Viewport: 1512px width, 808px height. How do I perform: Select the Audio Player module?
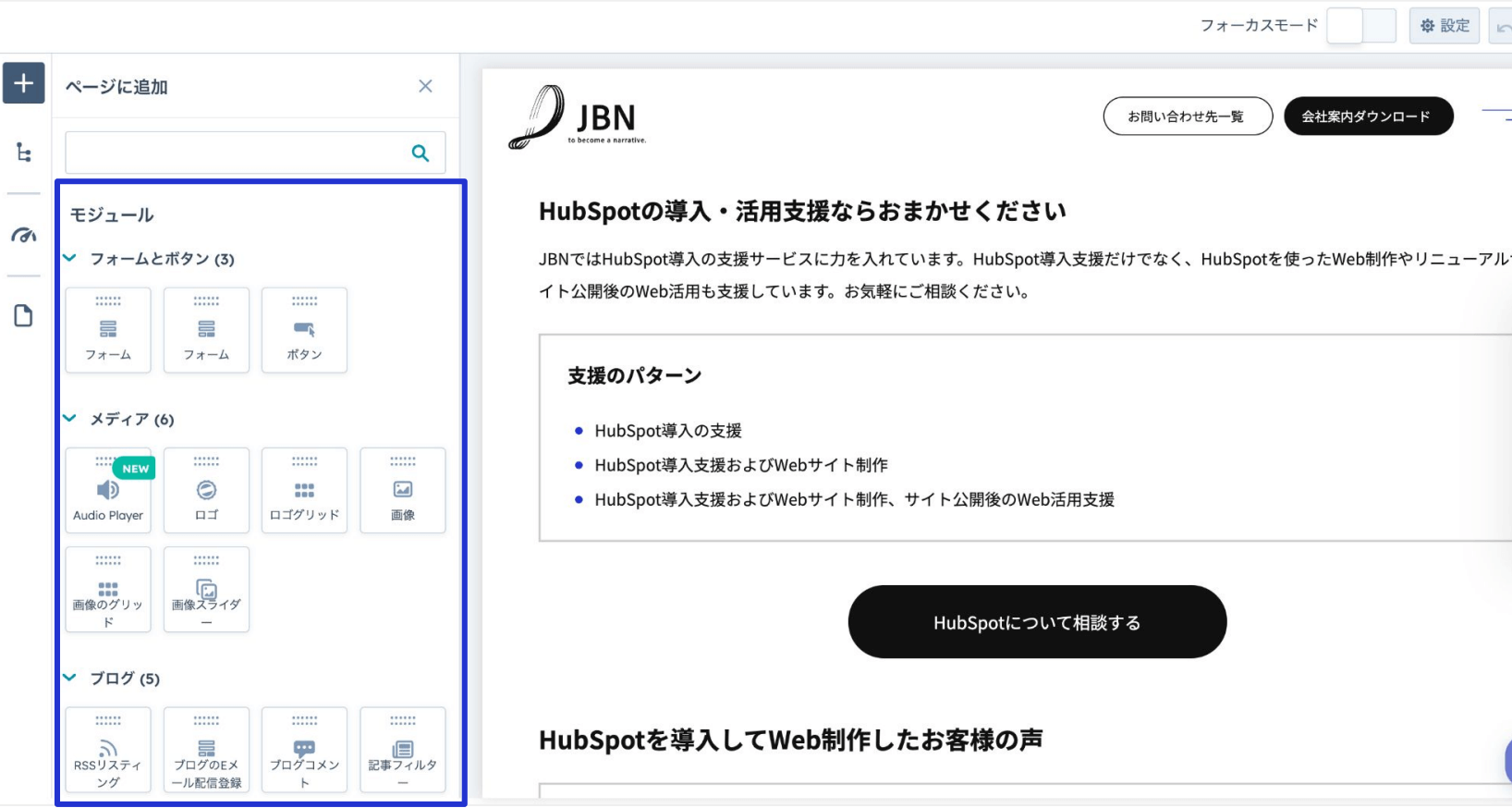[108, 490]
